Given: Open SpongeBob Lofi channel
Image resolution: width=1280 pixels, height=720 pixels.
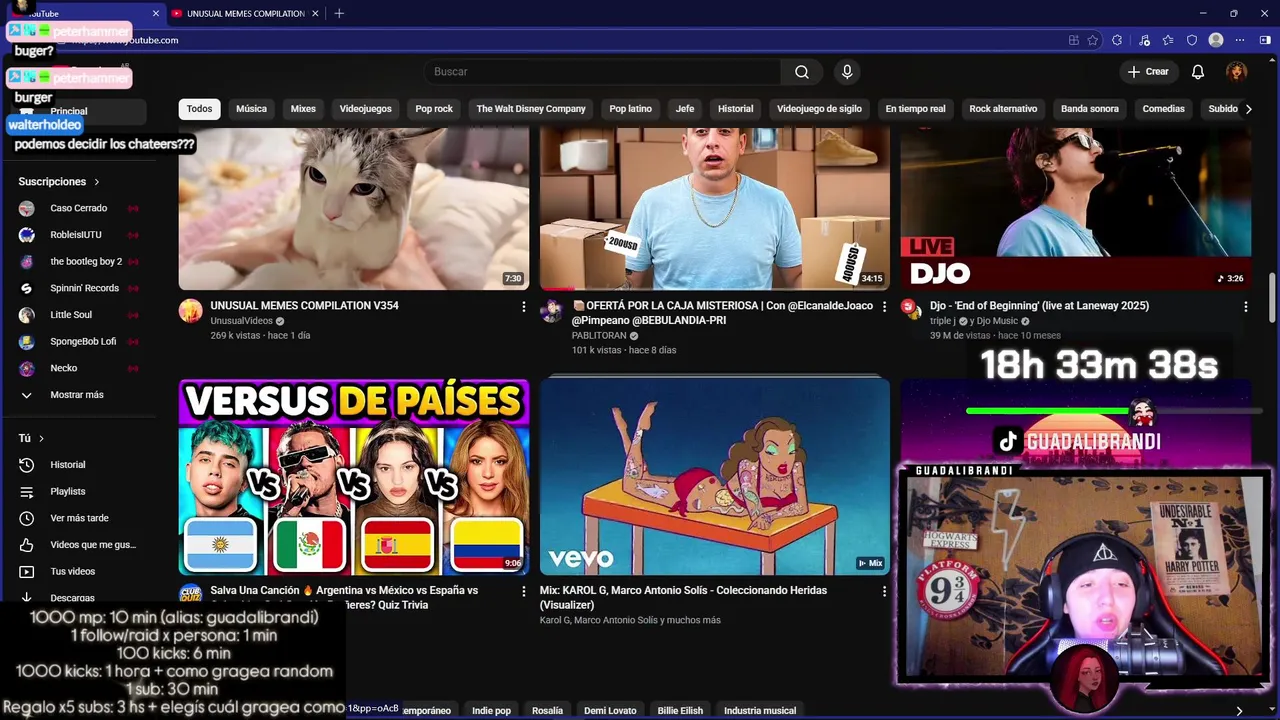Looking at the screenshot, I should pos(83,342).
